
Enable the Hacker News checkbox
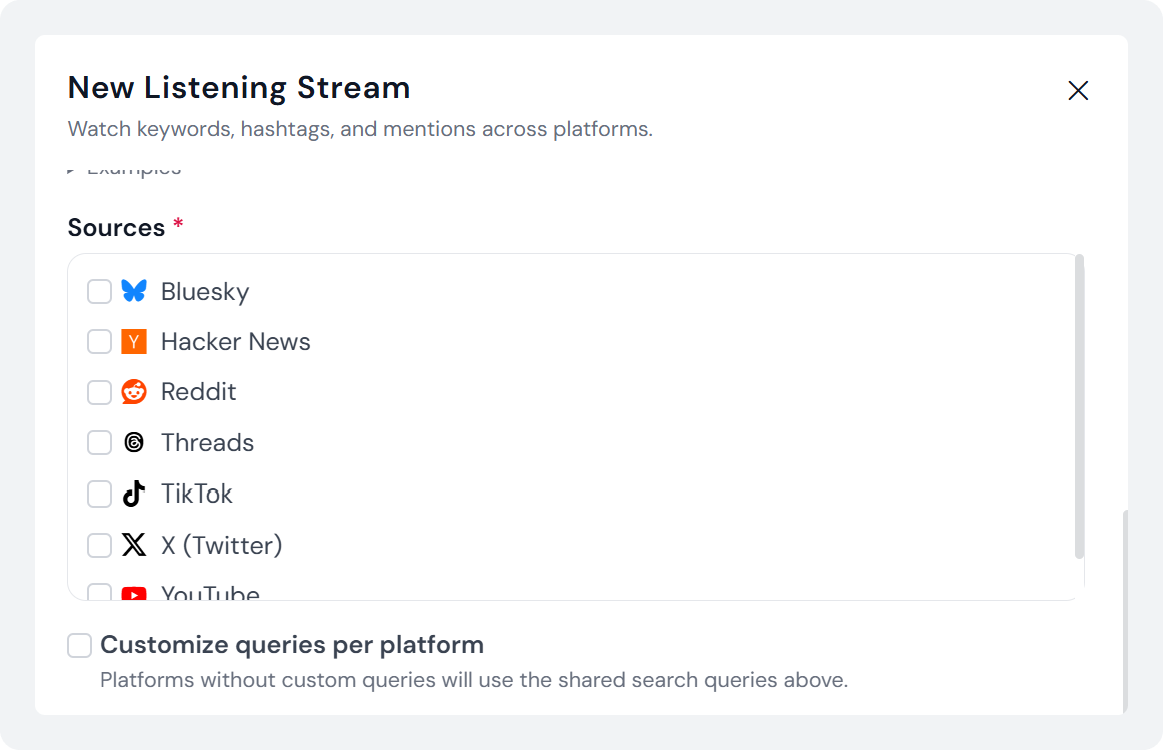[x=99, y=342]
